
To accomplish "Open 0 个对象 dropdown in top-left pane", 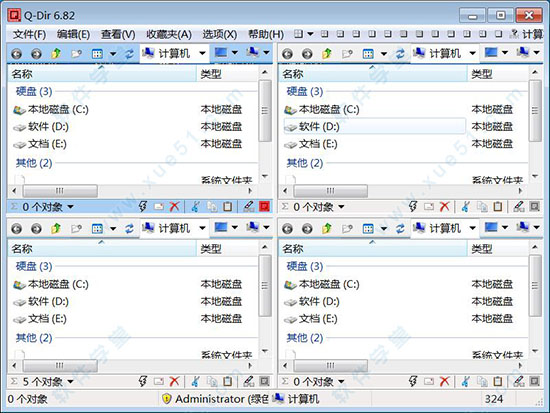I will [71, 207].
